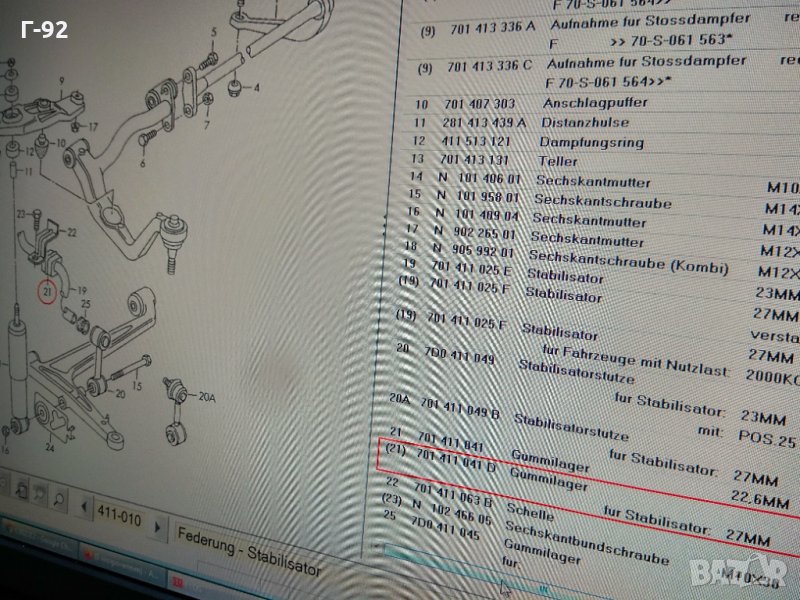Open the red-icon taskbar application button

(x=177, y=583)
